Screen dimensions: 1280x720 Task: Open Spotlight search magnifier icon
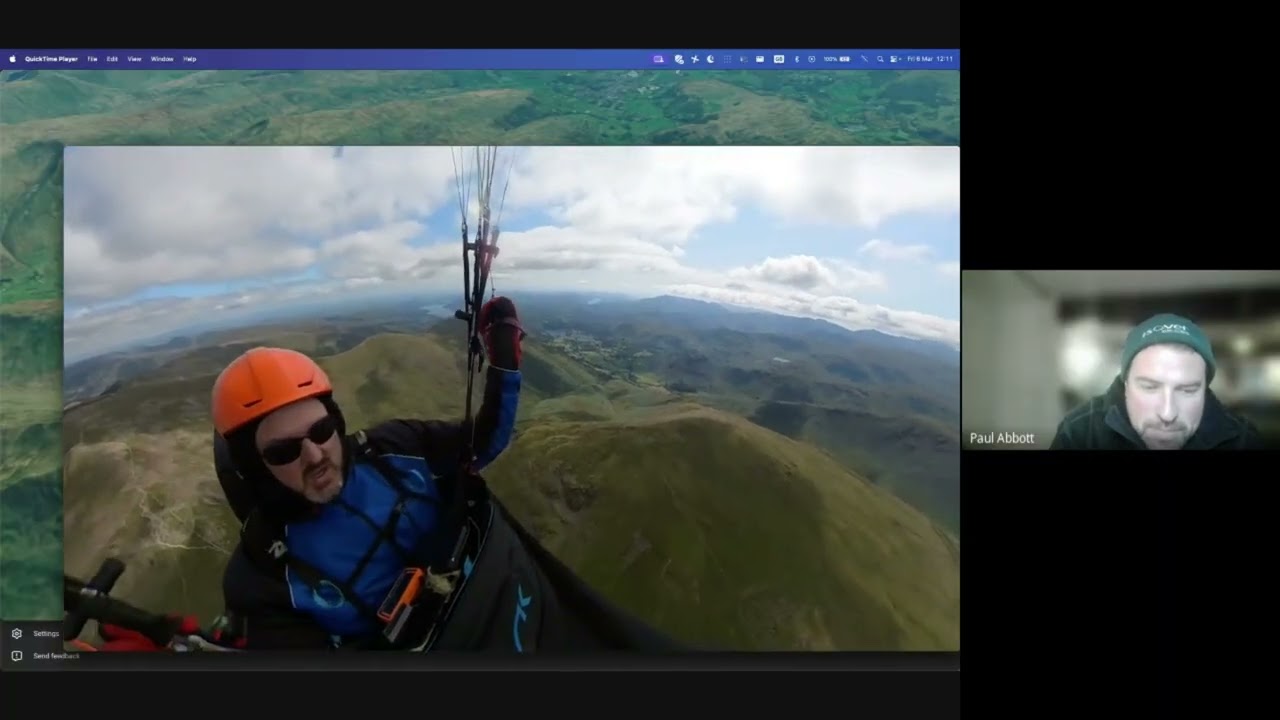[x=880, y=59]
